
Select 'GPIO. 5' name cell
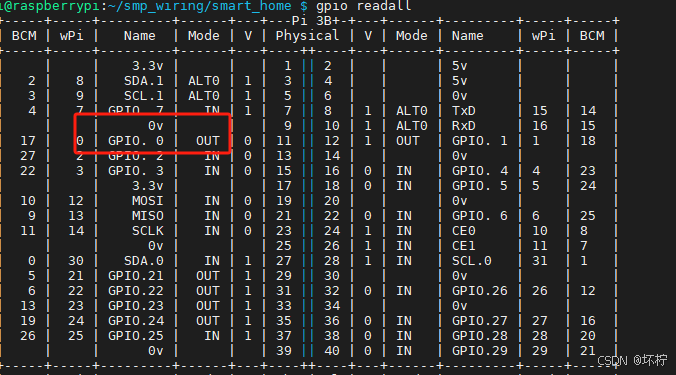pyautogui.click(x=479, y=186)
